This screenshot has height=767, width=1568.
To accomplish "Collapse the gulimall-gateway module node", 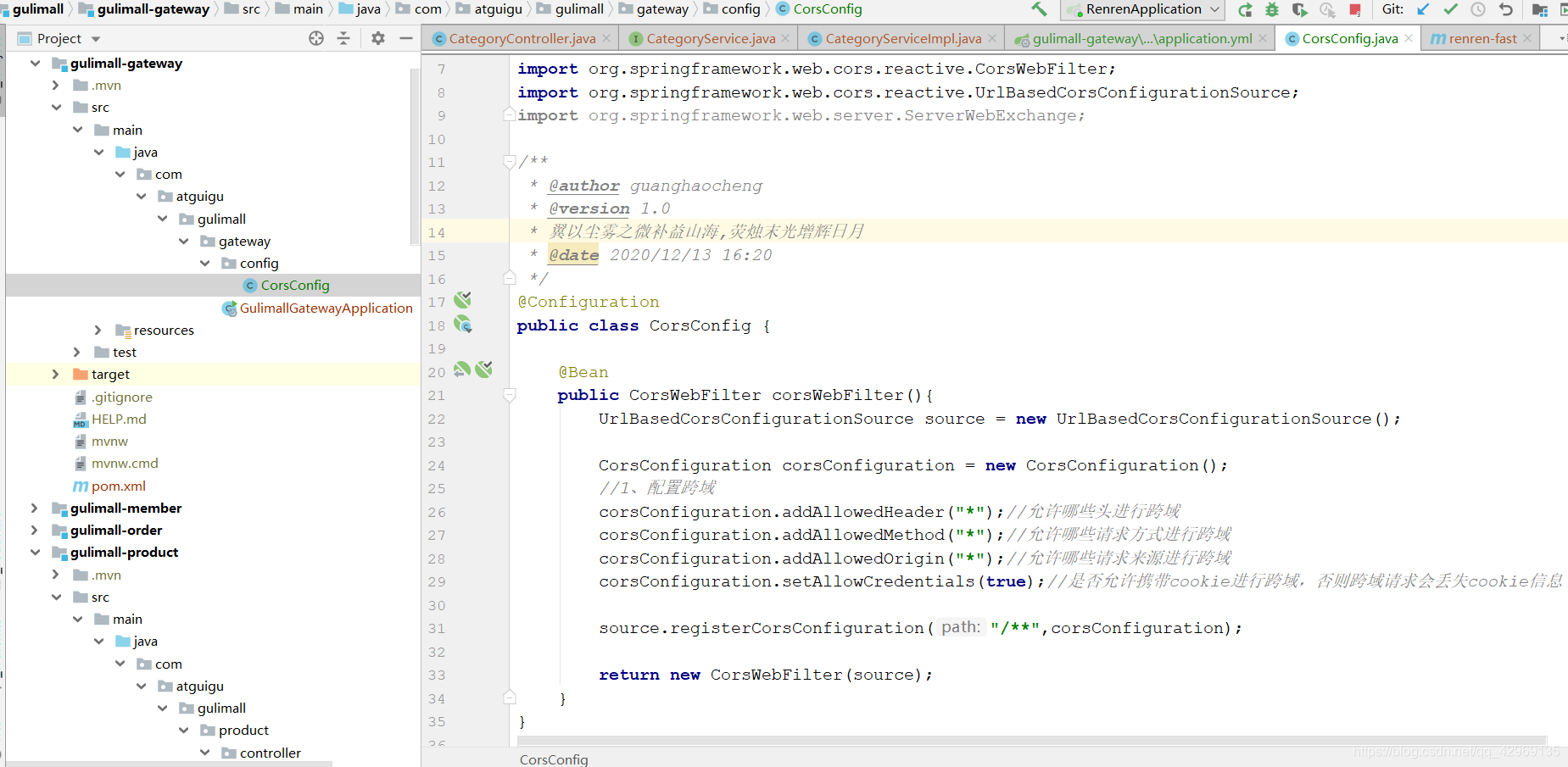I will [x=35, y=63].
